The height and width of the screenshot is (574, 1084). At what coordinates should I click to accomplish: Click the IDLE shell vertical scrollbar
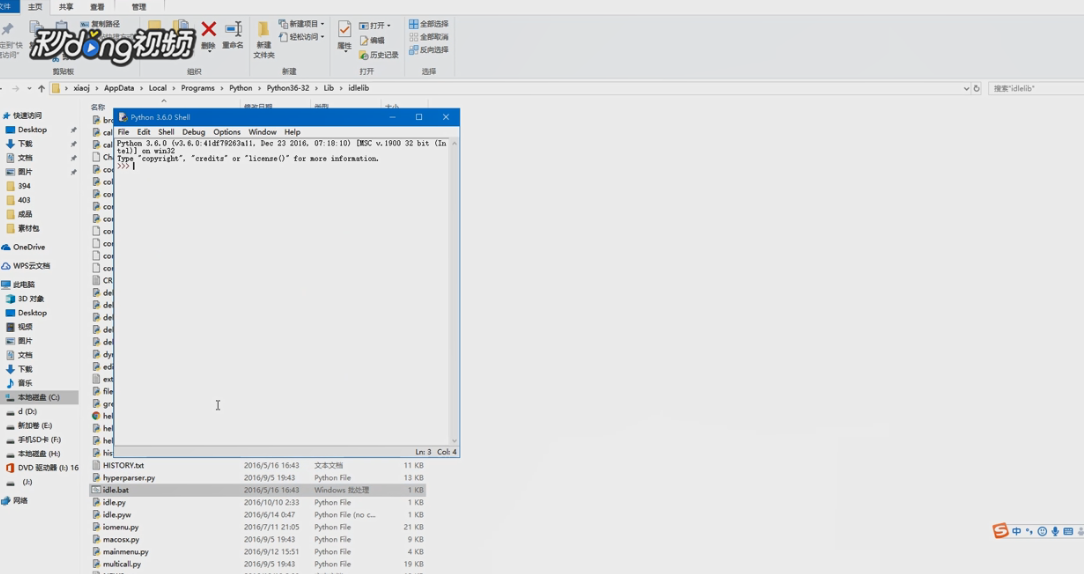[x=454, y=292]
